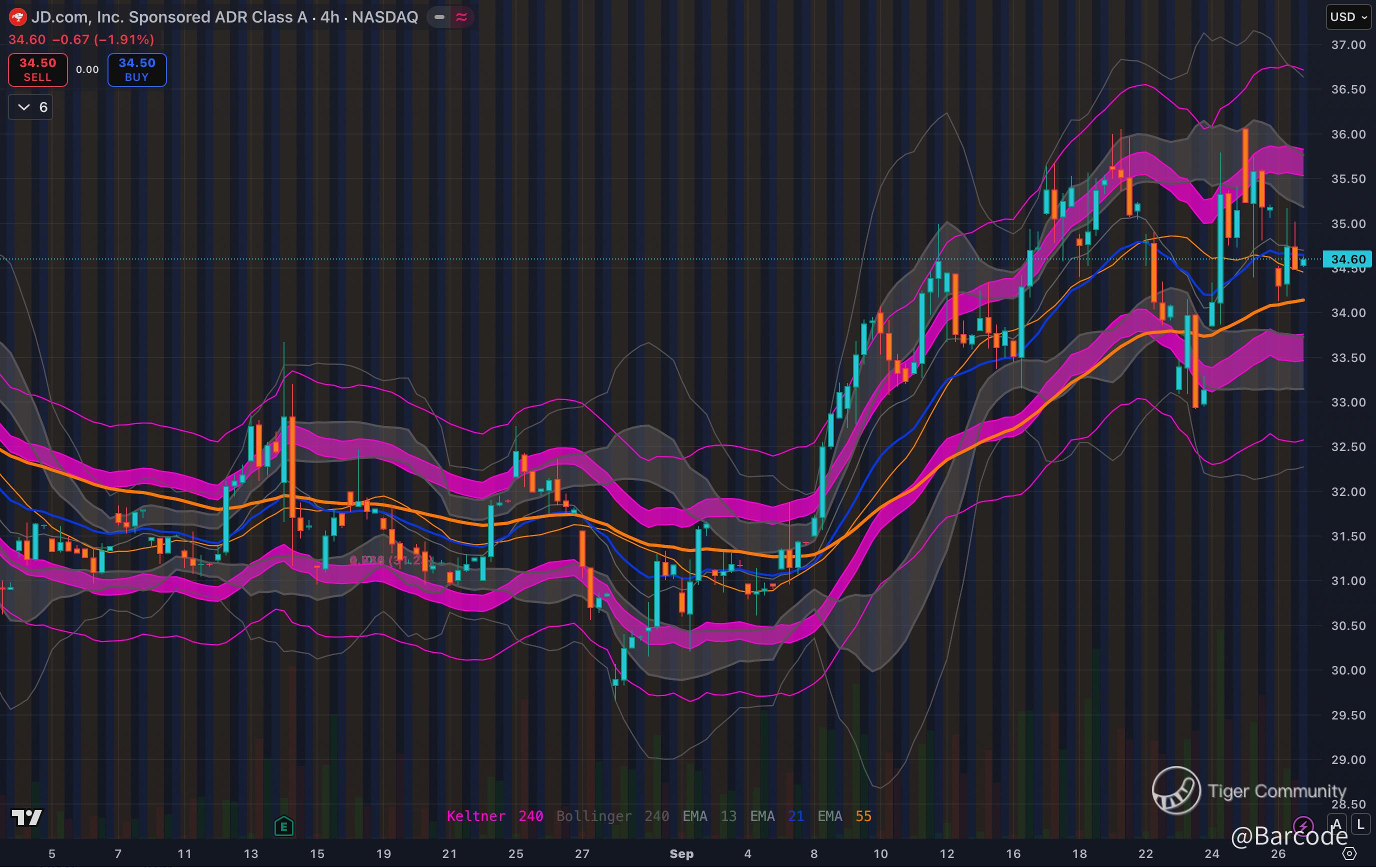Open chart settings hexagon gear icon

click(x=1349, y=853)
